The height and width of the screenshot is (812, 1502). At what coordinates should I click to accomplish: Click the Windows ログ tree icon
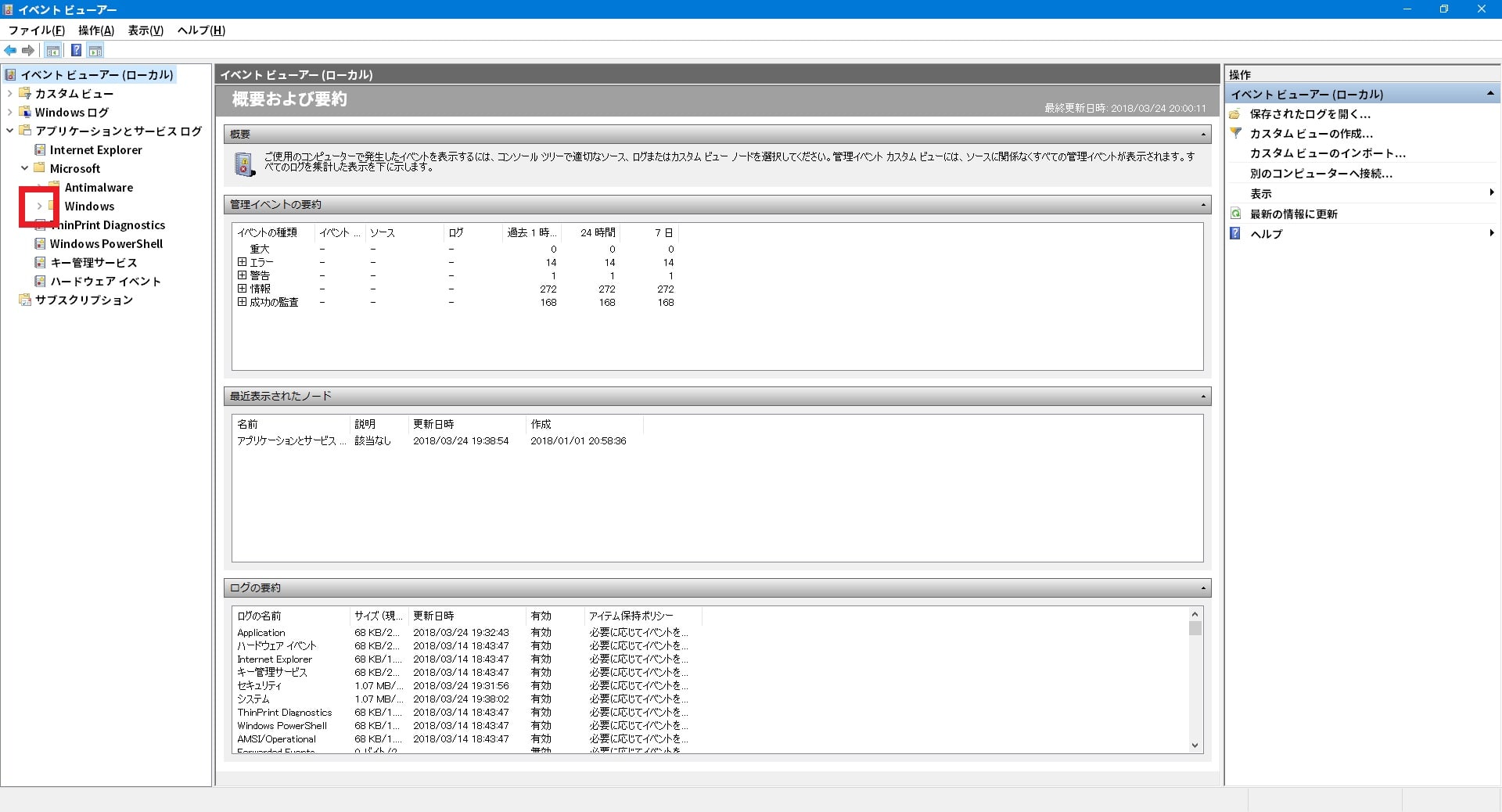(x=25, y=112)
